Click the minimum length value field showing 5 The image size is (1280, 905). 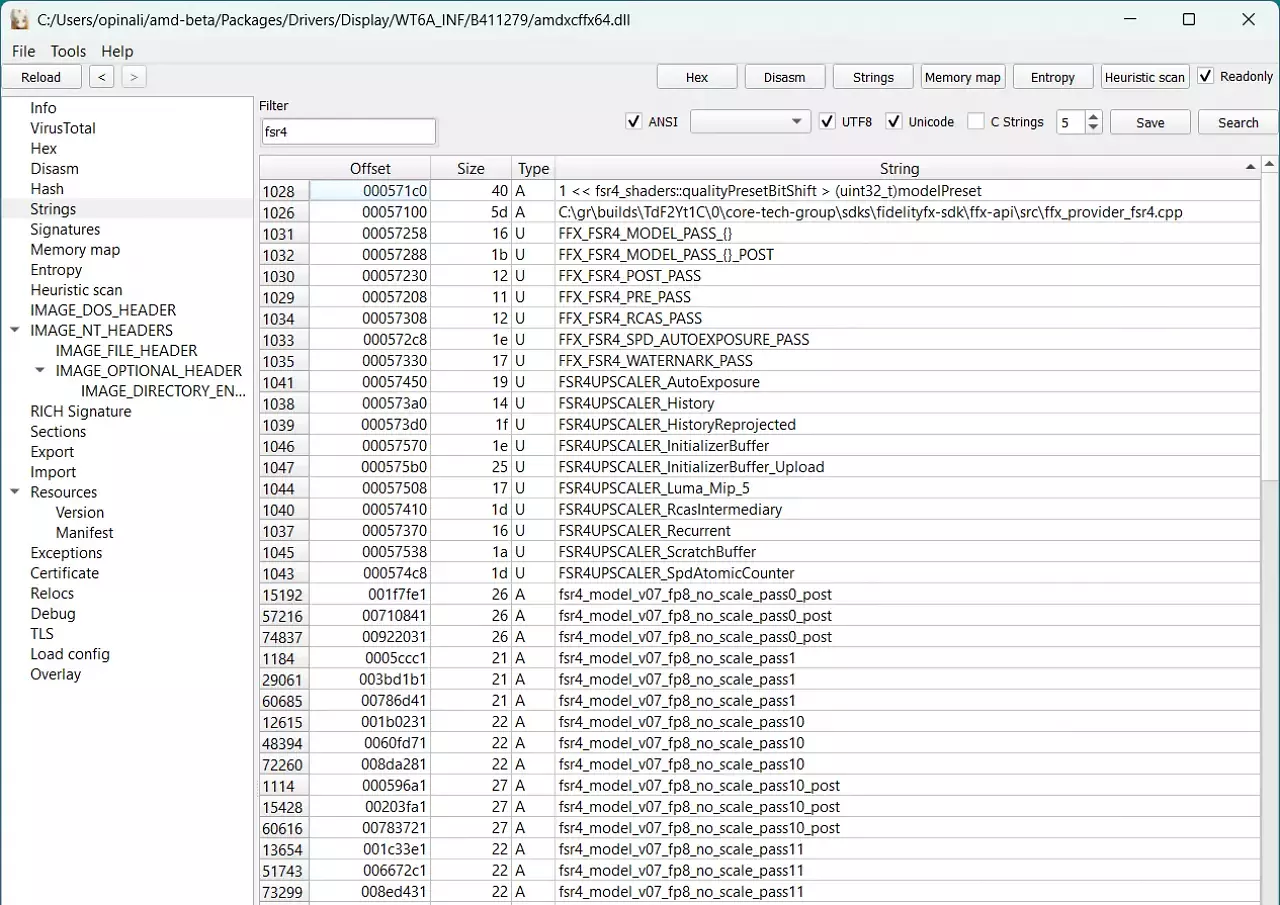pyautogui.click(x=1071, y=122)
